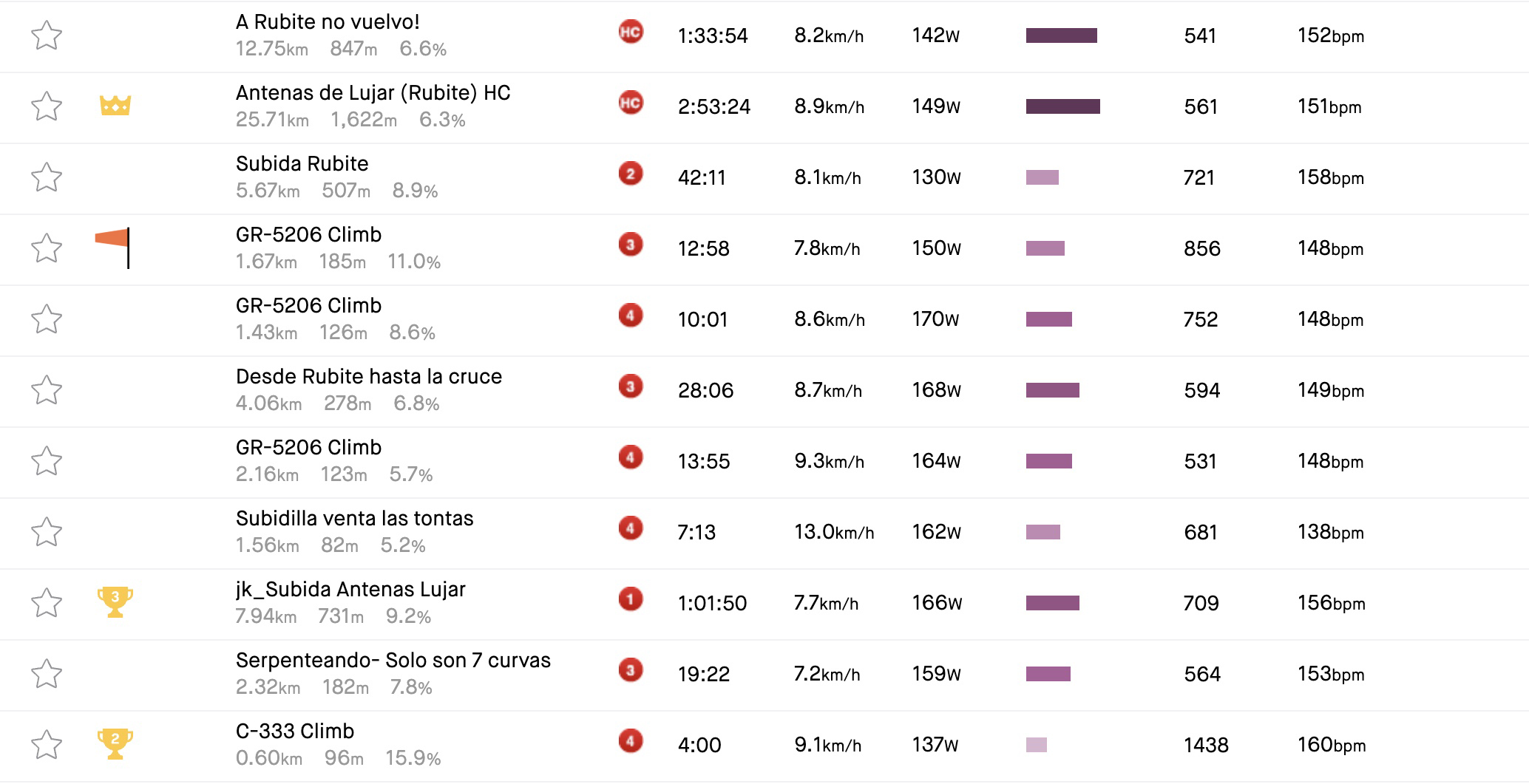Star the Subidilla venta las tontas segment

[x=47, y=532]
